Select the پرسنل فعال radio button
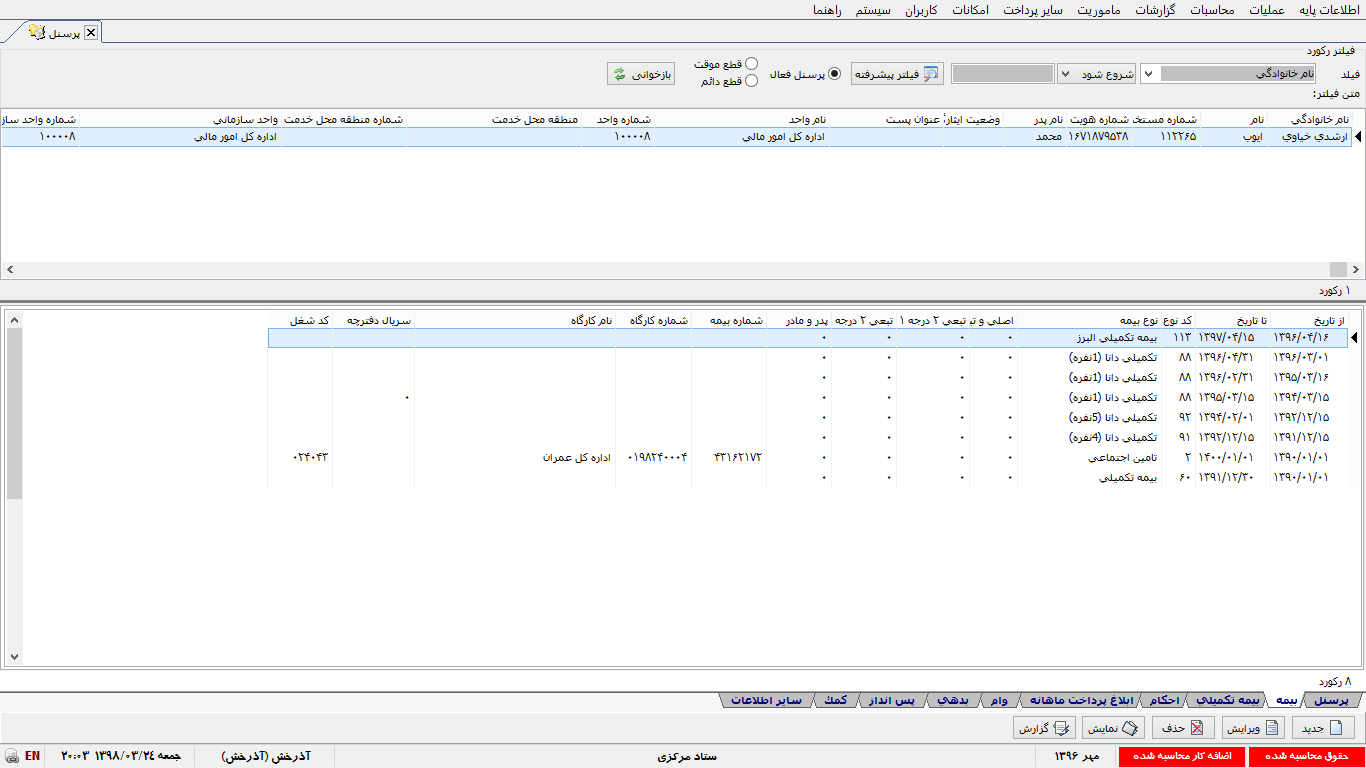1366x768 pixels. [x=835, y=74]
